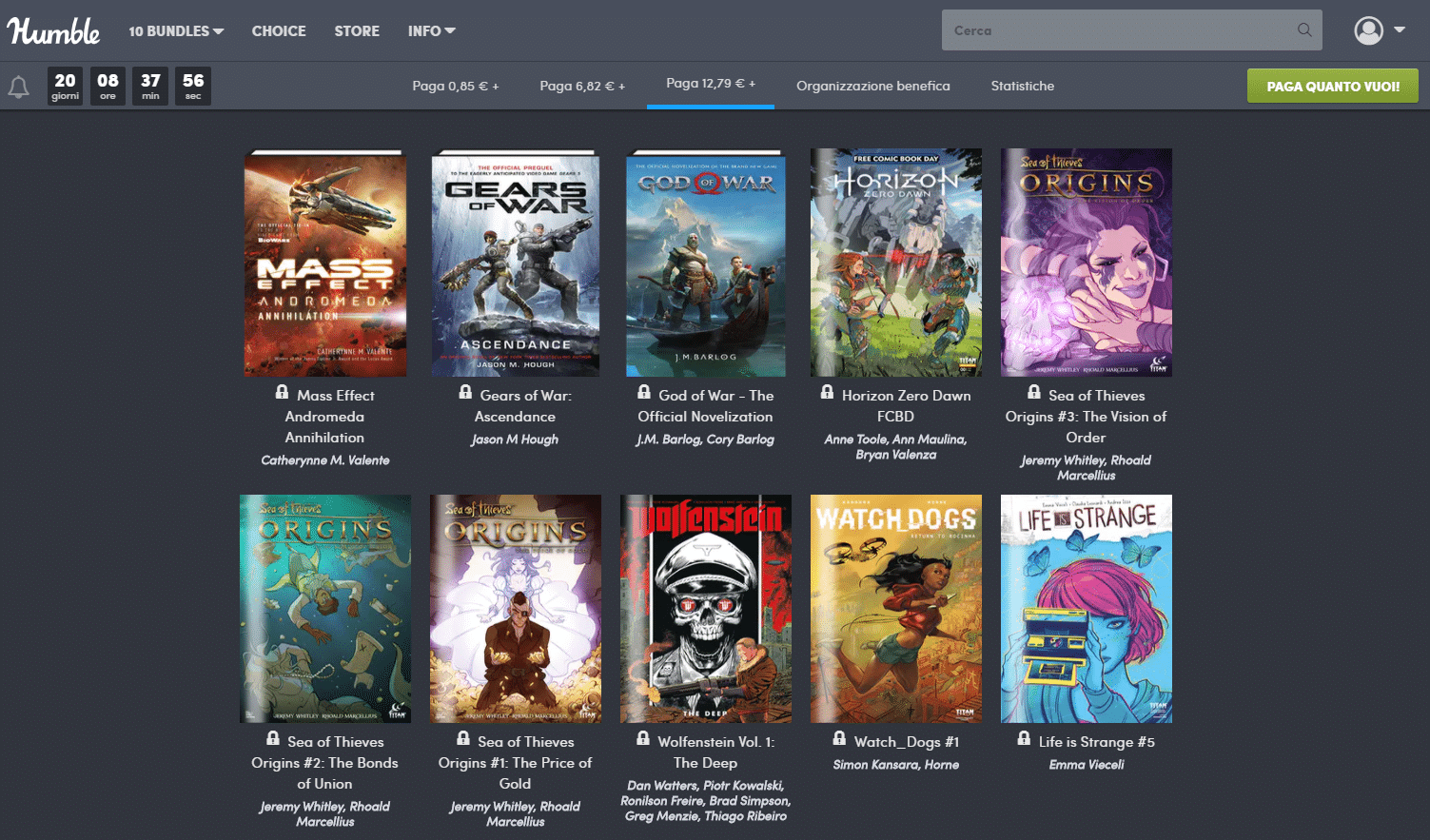Open the Statistiche tab
The height and width of the screenshot is (840, 1430).
[x=1023, y=86]
